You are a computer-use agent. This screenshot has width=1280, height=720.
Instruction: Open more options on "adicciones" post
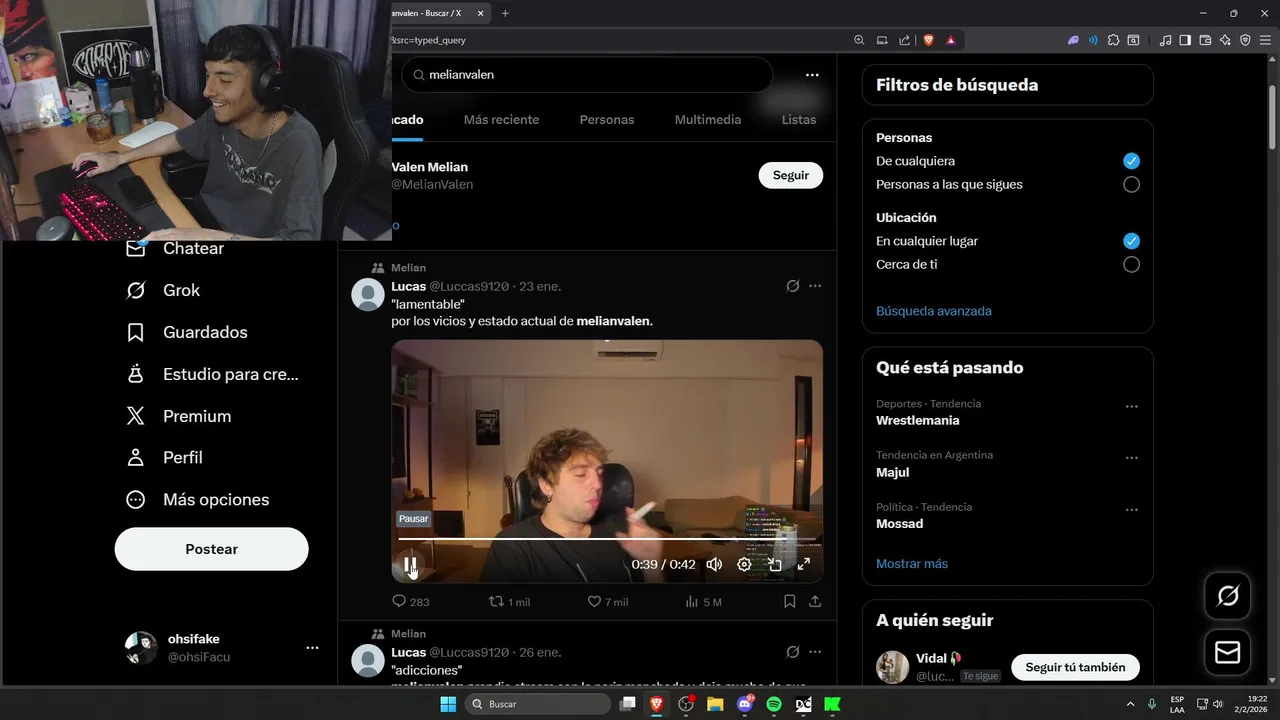pos(815,652)
